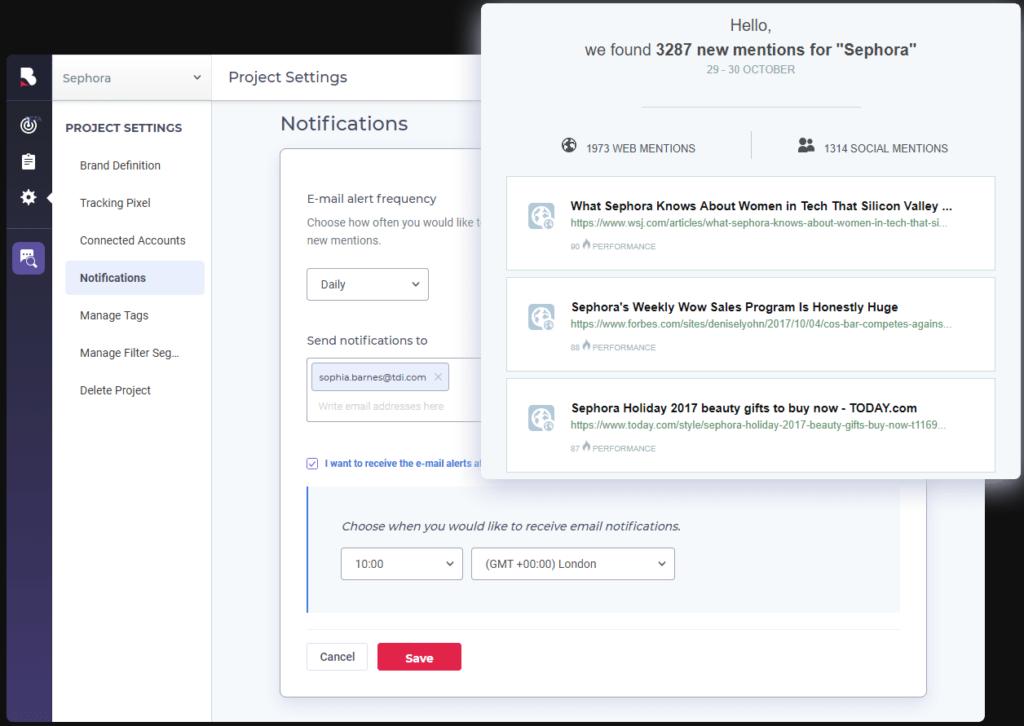Click the red Save button
1024x726 pixels.
(x=419, y=657)
